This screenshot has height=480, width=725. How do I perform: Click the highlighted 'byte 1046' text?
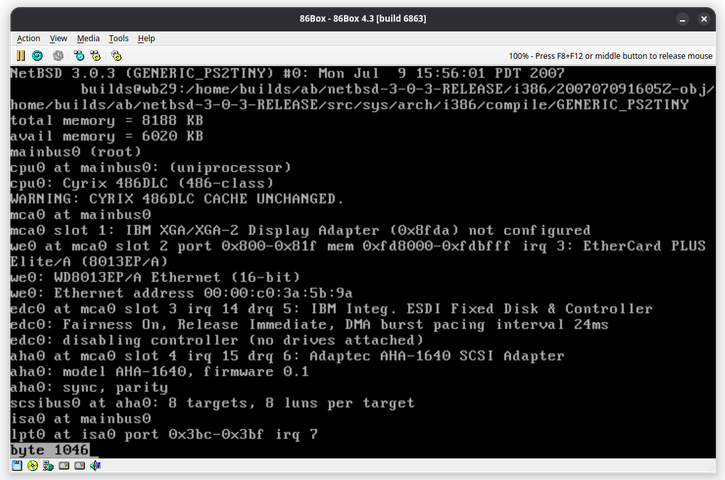[x=50, y=450]
